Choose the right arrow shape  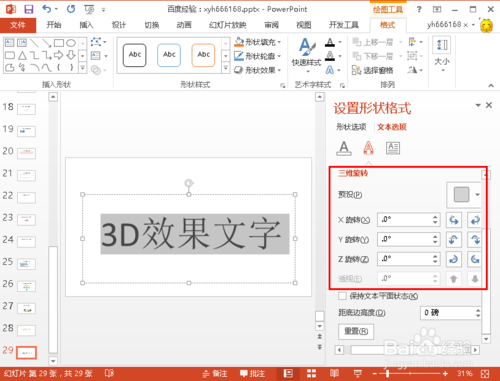[59, 55]
